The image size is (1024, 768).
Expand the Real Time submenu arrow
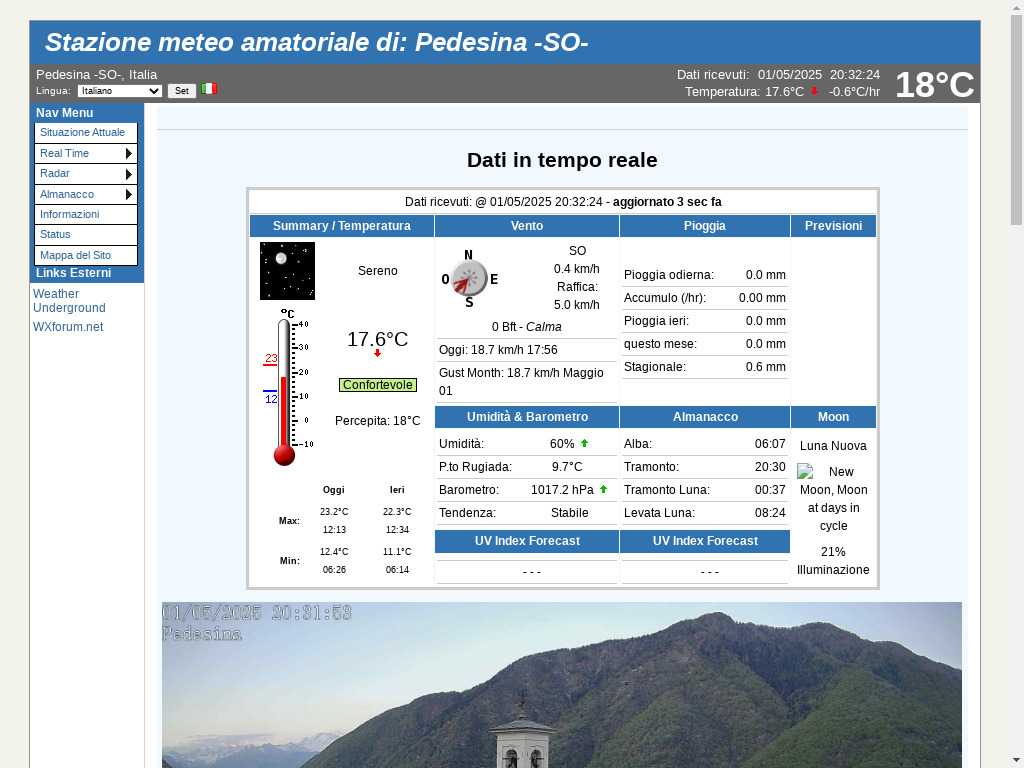point(129,153)
